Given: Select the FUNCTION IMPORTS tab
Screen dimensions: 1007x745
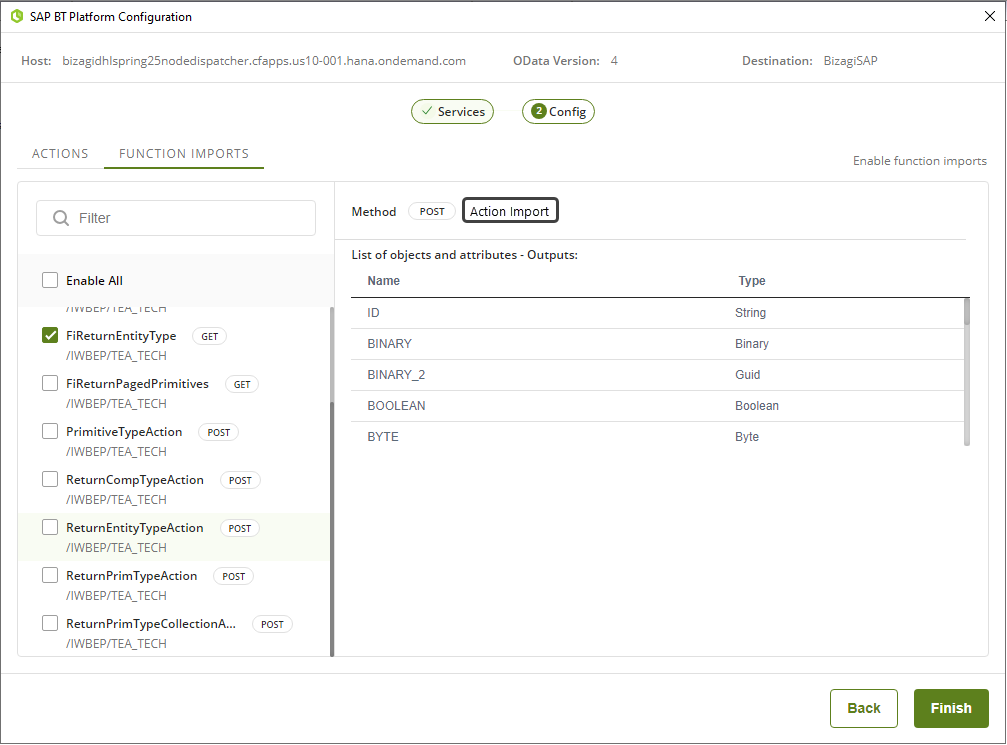Looking at the screenshot, I should (x=184, y=154).
